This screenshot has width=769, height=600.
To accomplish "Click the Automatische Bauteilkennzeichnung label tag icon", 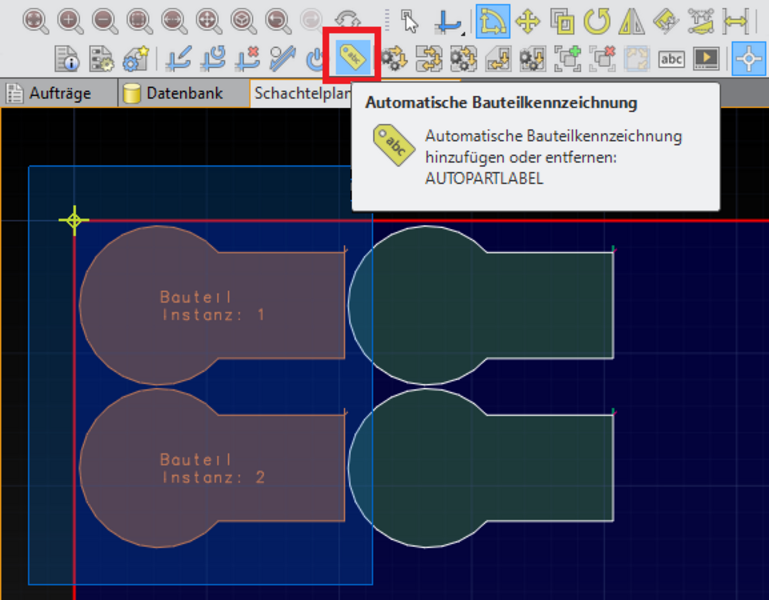I will [352, 59].
